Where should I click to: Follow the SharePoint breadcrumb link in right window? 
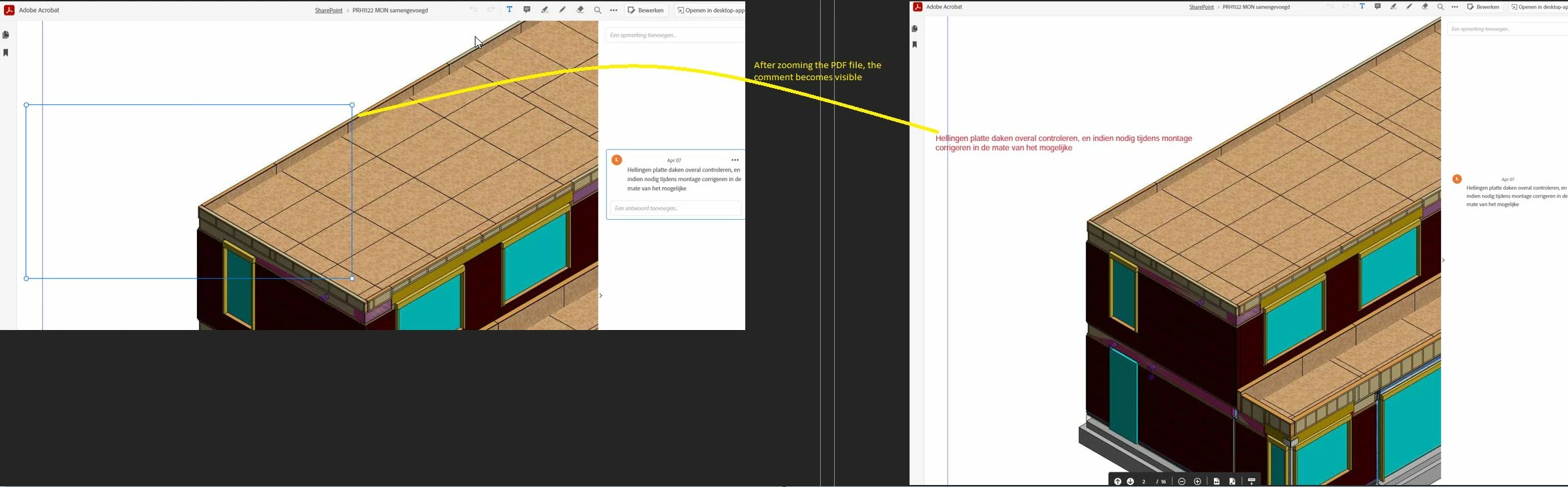pyautogui.click(x=1201, y=7)
